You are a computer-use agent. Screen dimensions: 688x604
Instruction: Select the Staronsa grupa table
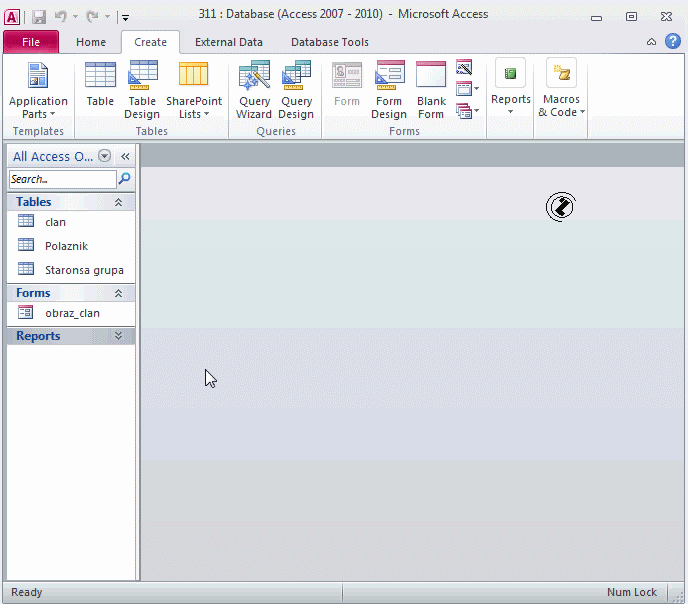pyautogui.click(x=71, y=270)
